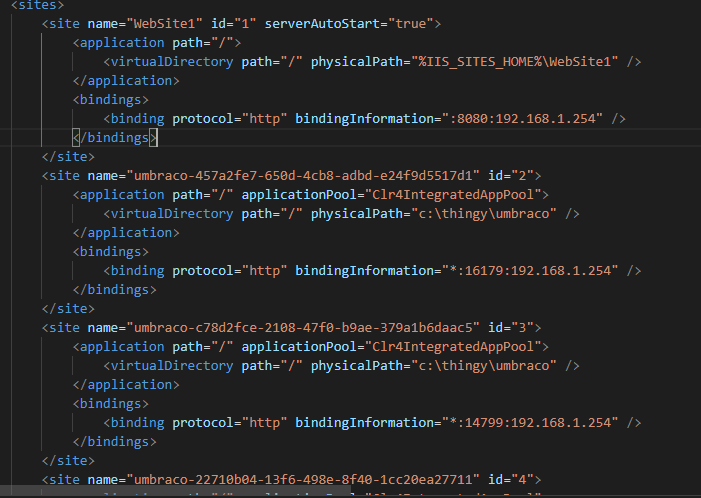Click the %IIS_SITES_HOME%\WebSite1 physical path value

518,62
